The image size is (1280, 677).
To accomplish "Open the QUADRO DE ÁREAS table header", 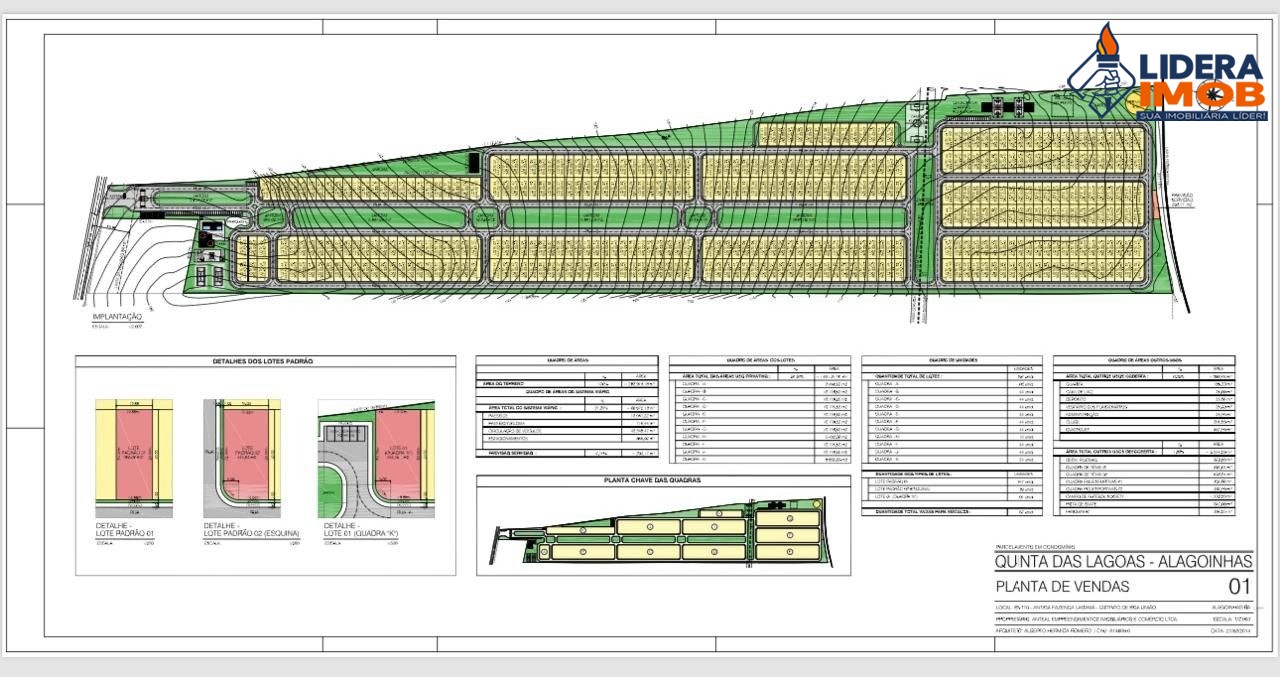I will click(x=566, y=363).
